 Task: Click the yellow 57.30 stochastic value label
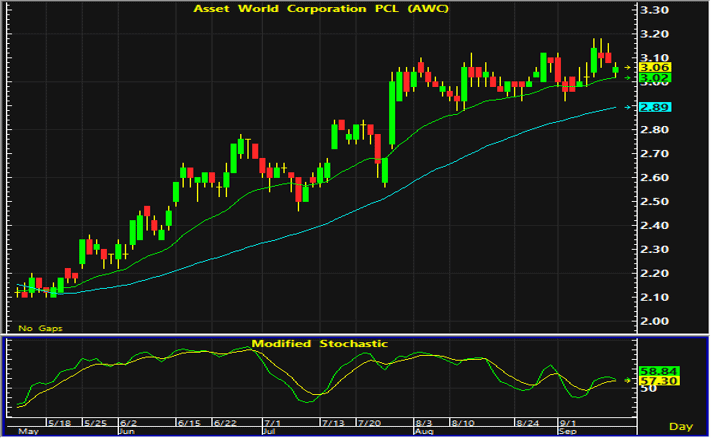tap(658, 381)
